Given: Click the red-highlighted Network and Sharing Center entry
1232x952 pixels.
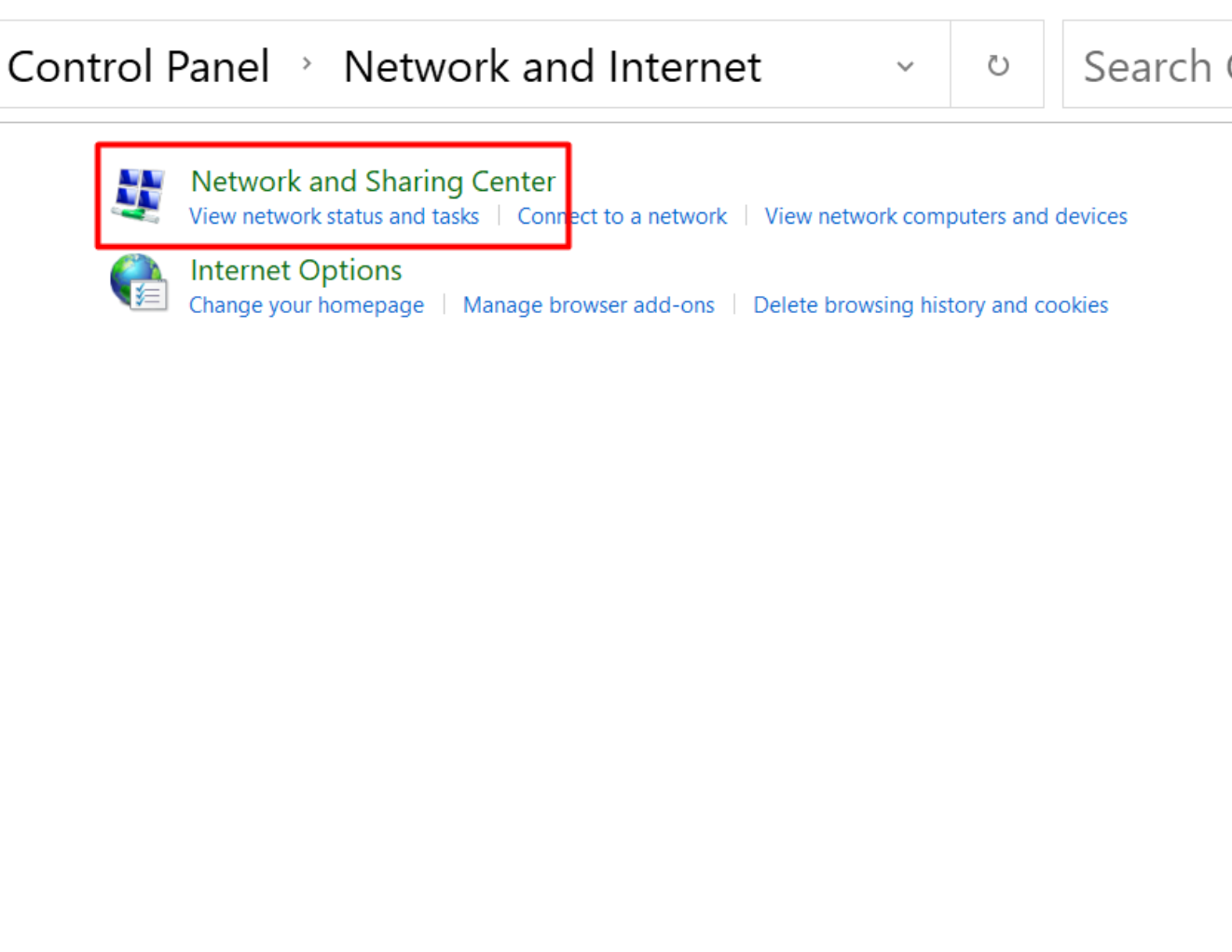Looking at the screenshot, I should coord(333,196).
